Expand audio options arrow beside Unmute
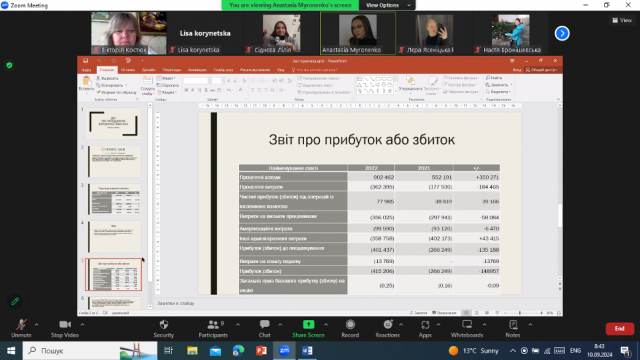The width and height of the screenshot is (640, 360). [36, 325]
